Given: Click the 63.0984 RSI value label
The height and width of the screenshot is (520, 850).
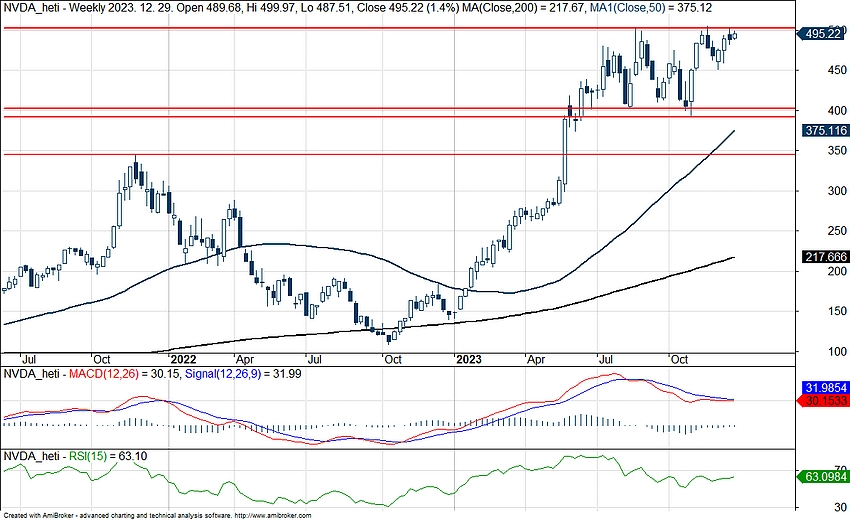Looking at the screenshot, I should 824,477.
